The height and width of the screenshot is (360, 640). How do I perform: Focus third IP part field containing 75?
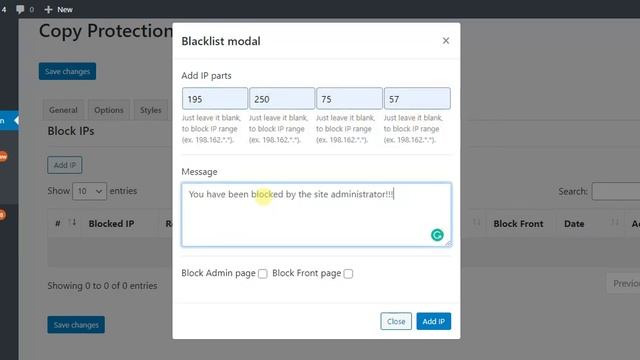tap(349, 98)
